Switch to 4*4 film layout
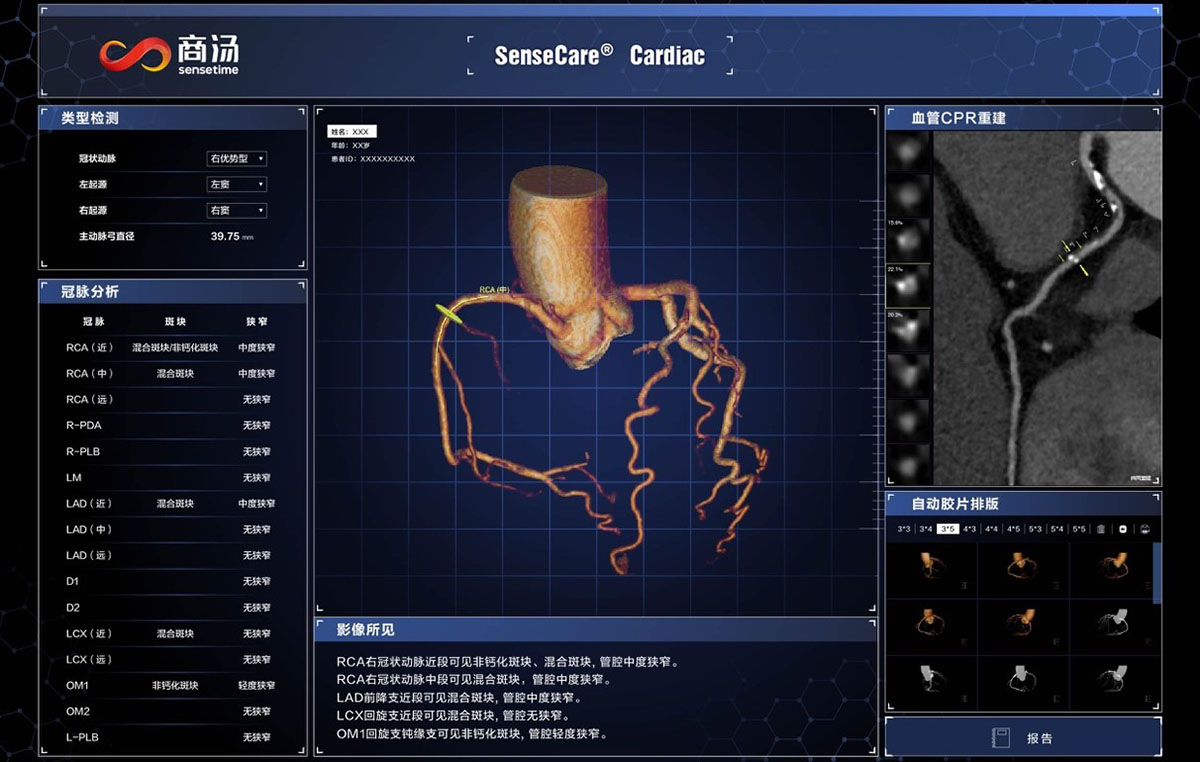 [991, 529]
